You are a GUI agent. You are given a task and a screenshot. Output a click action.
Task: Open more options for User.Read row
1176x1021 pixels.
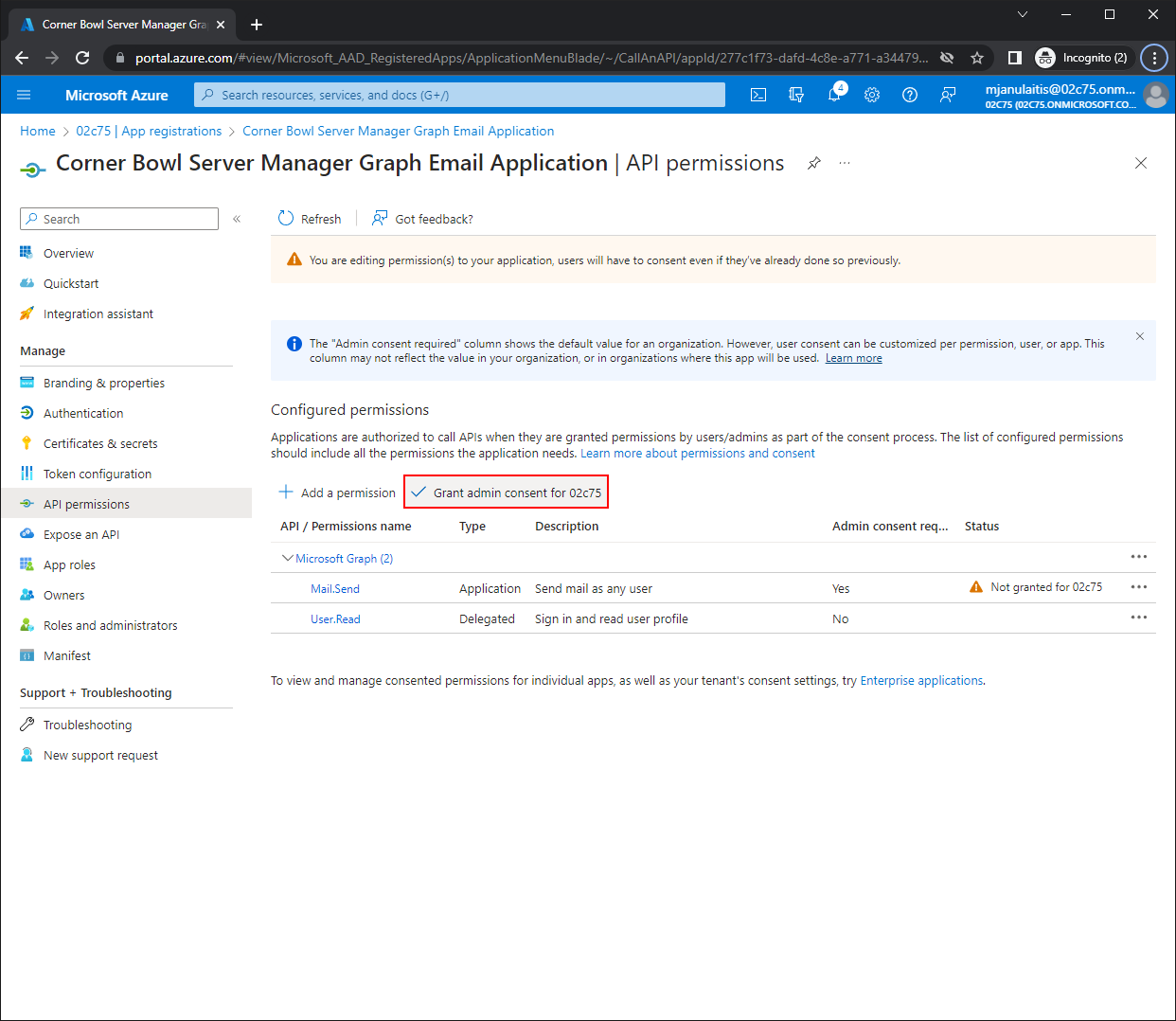[x=1138, y=618]
